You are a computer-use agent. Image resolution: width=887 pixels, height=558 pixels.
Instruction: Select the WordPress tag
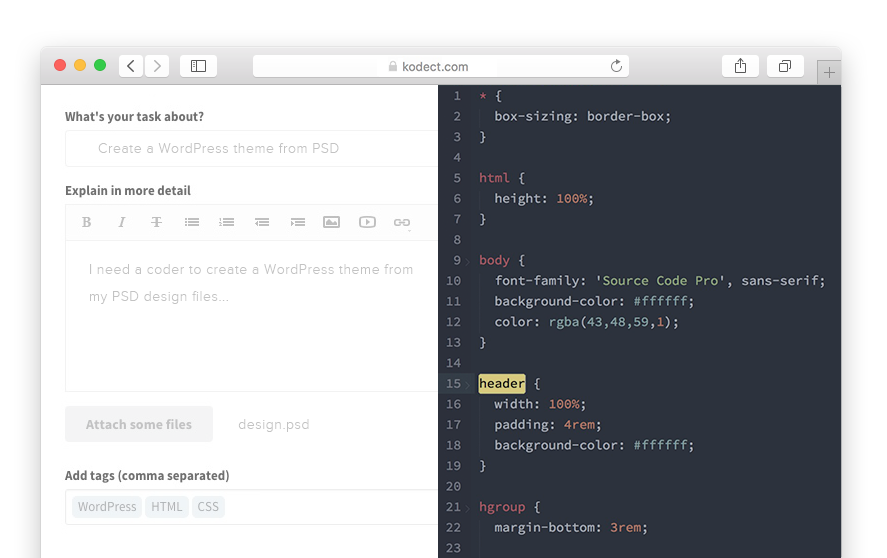pyautogui.click(x=107, y=507)
